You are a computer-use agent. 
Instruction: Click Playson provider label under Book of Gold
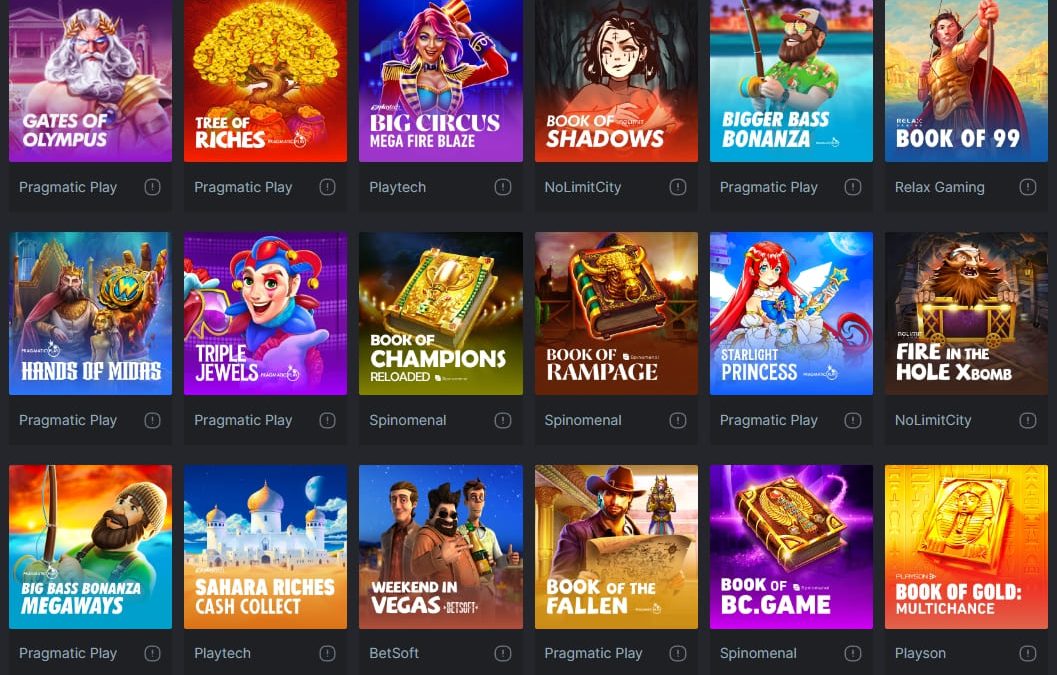(x=920, y=653)
